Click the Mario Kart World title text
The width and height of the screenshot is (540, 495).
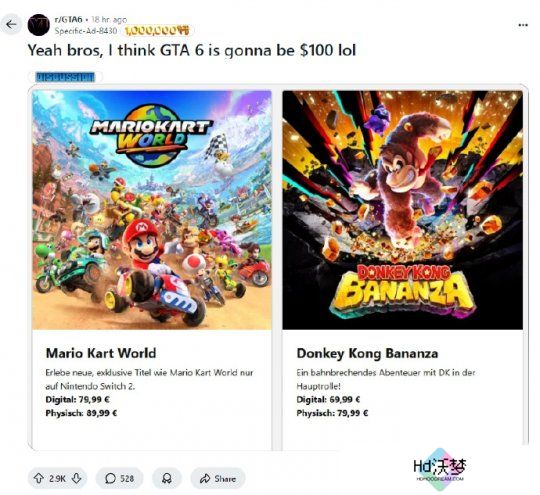[101, 353]
